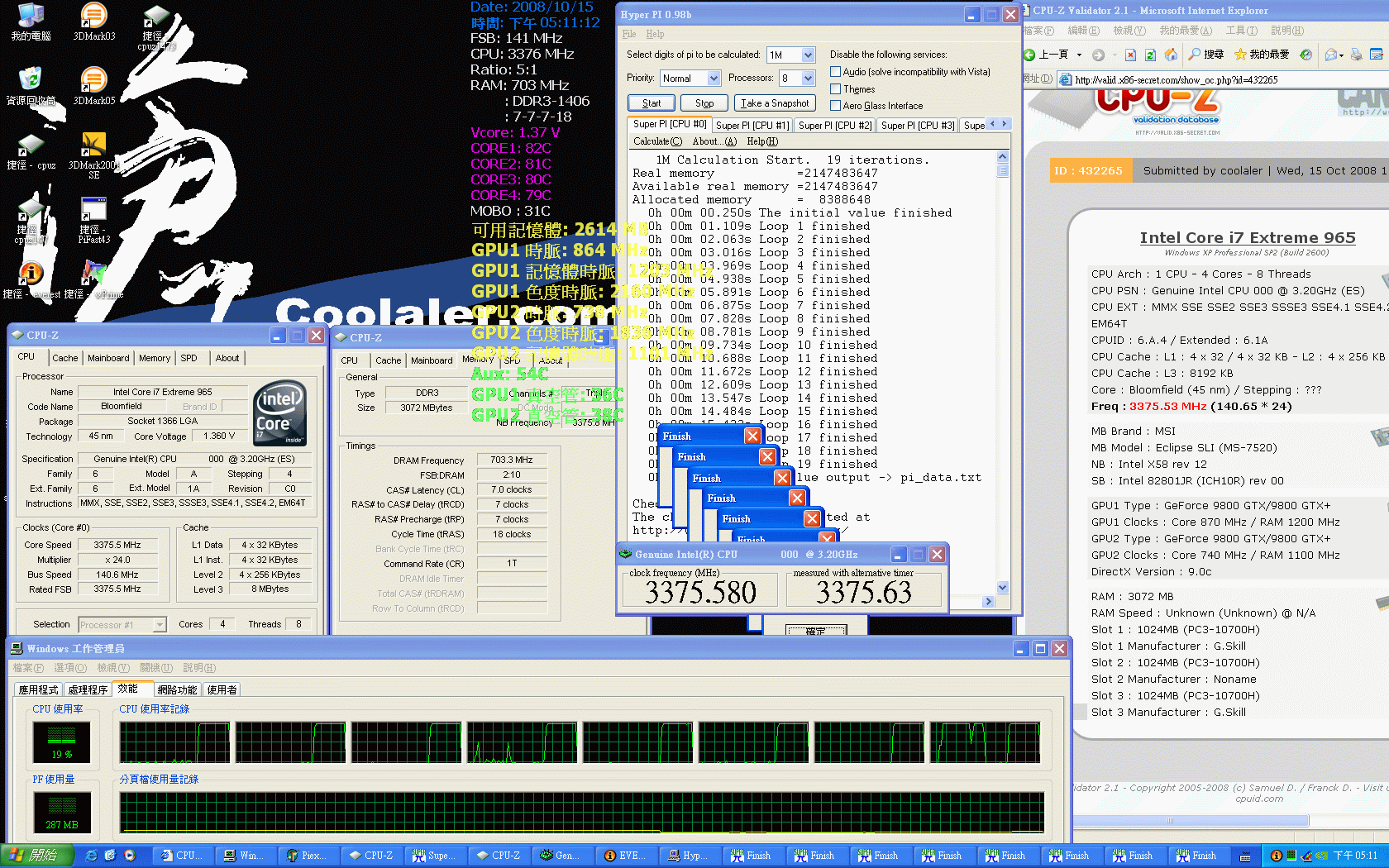The image size is (1389, 868).
Task: Click IE Stop loading icon
Action: tap(1130, 55)
